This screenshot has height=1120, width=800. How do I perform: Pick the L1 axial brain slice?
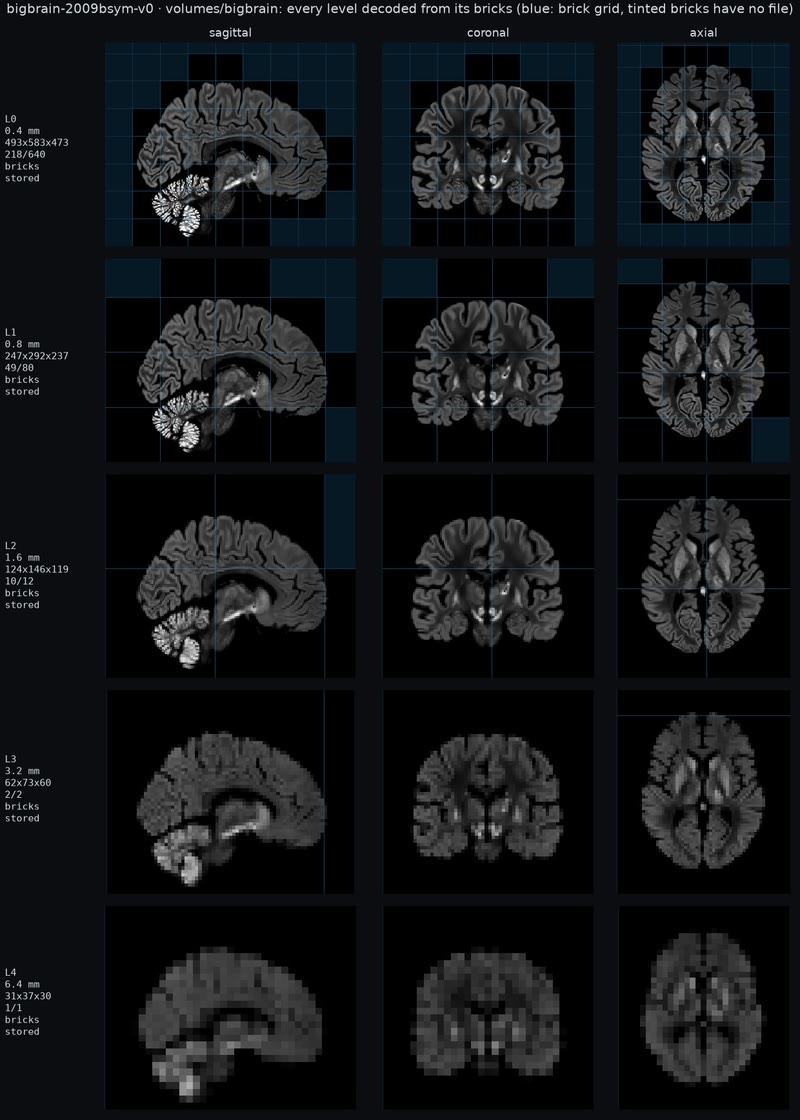(704, 360)
